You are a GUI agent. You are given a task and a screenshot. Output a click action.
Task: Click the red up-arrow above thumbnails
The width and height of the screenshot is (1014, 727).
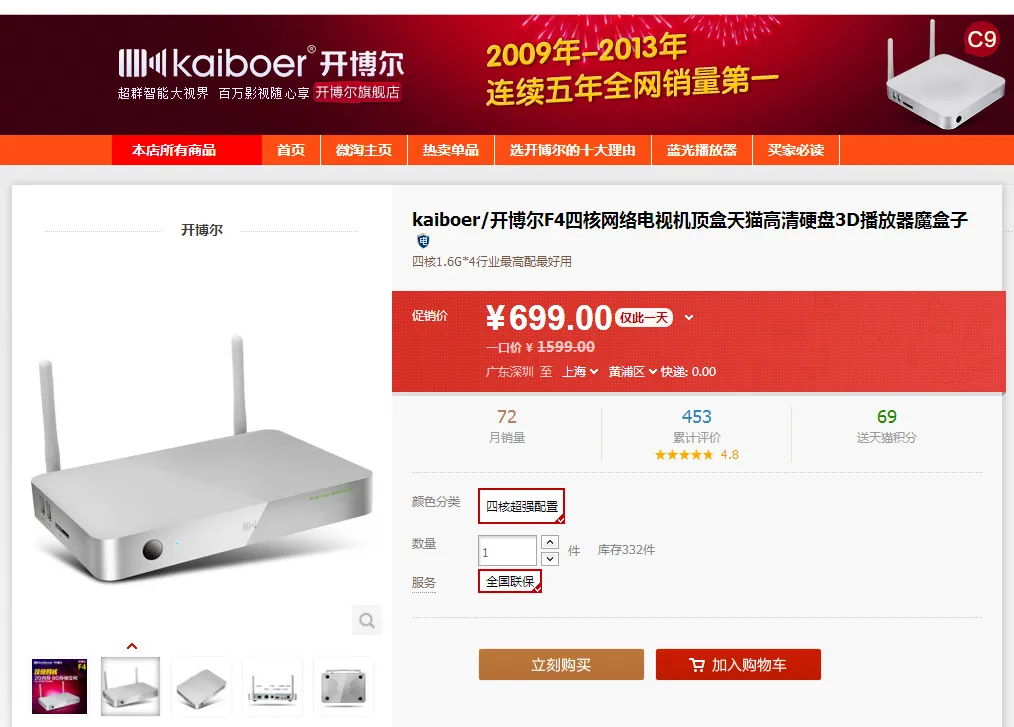[x=132, y=646]
